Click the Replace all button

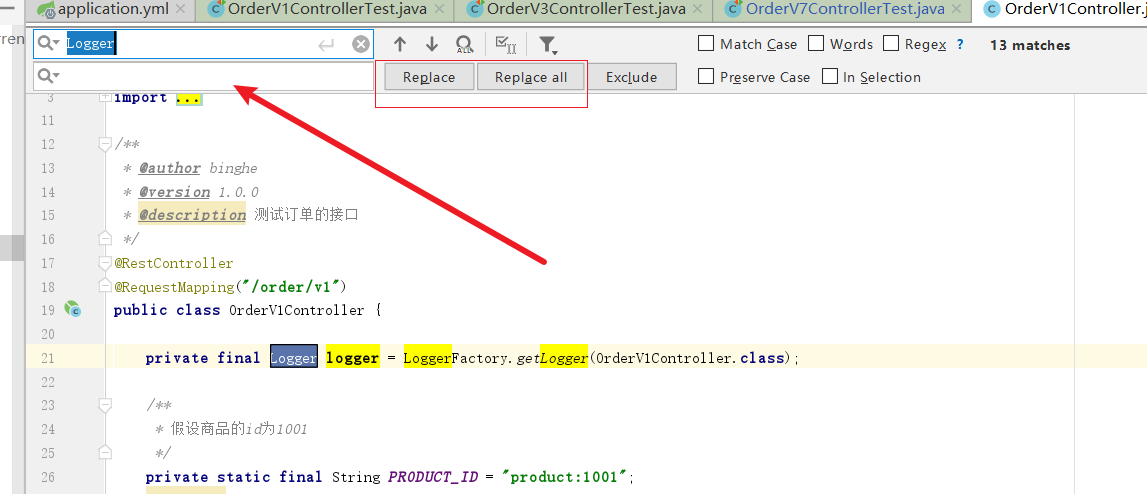(x=530, y=77)
